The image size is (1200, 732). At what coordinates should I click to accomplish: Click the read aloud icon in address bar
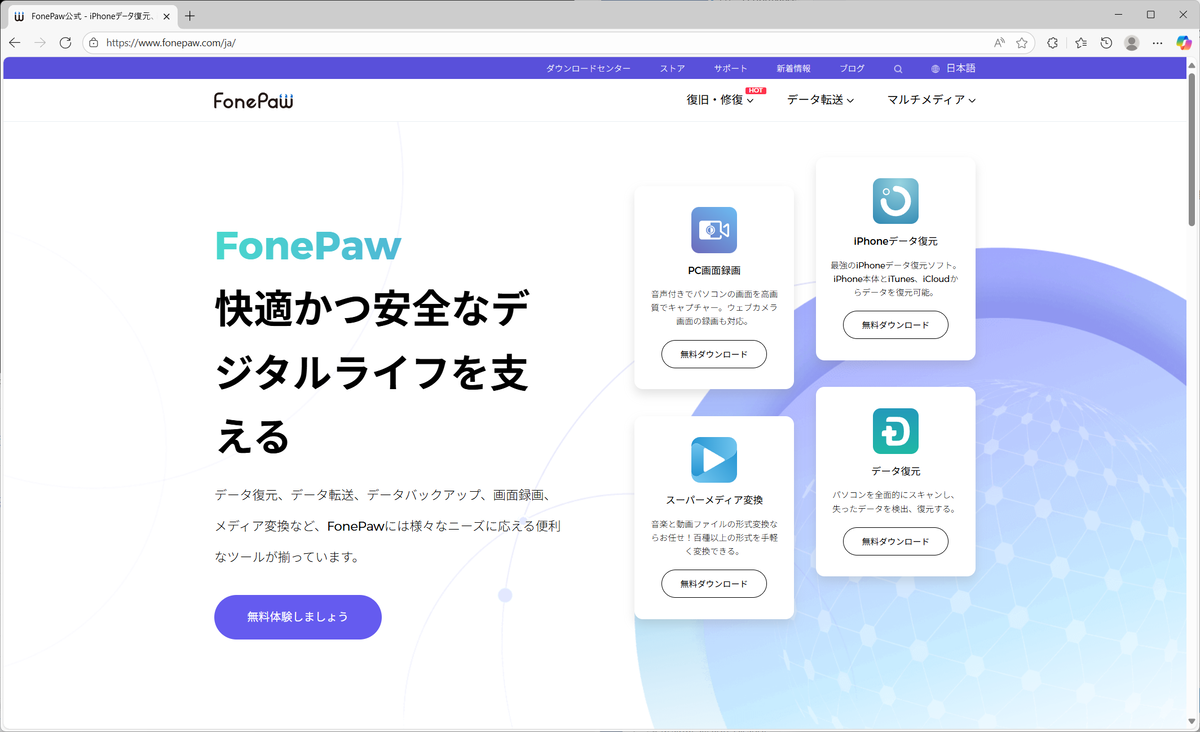tap(999, 43)
